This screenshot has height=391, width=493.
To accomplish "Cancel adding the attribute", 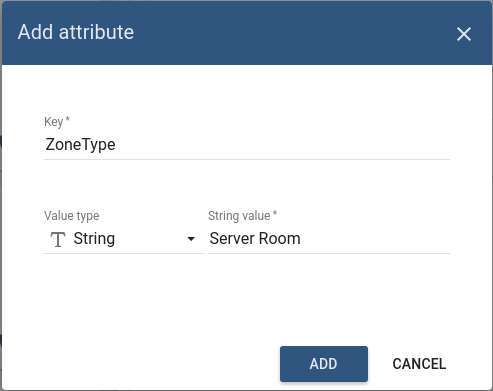I will pos(419,364).
